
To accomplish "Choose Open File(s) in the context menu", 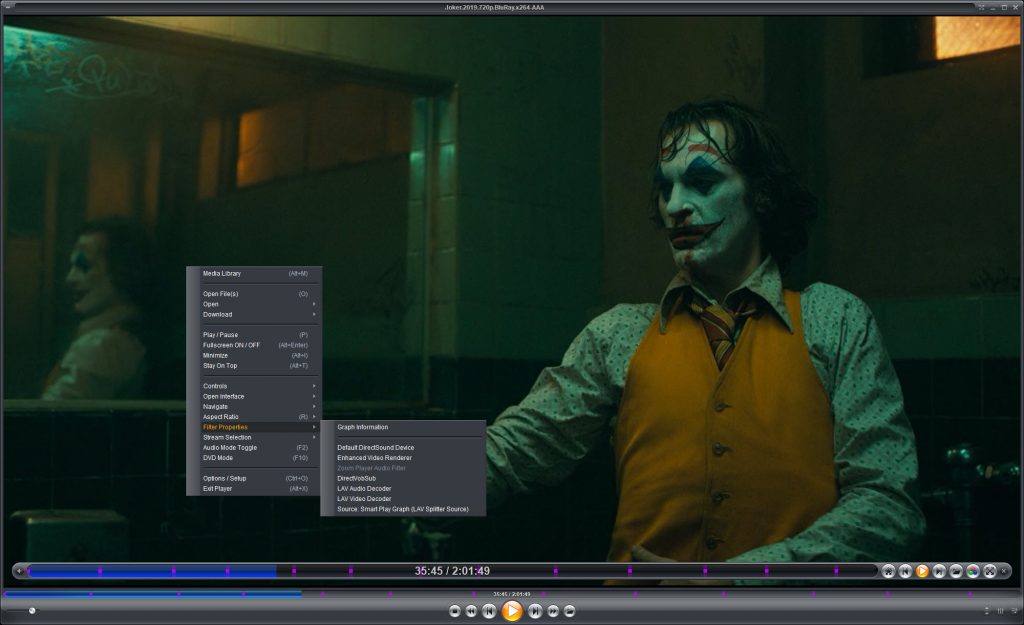I will click(x=255, y=294).
